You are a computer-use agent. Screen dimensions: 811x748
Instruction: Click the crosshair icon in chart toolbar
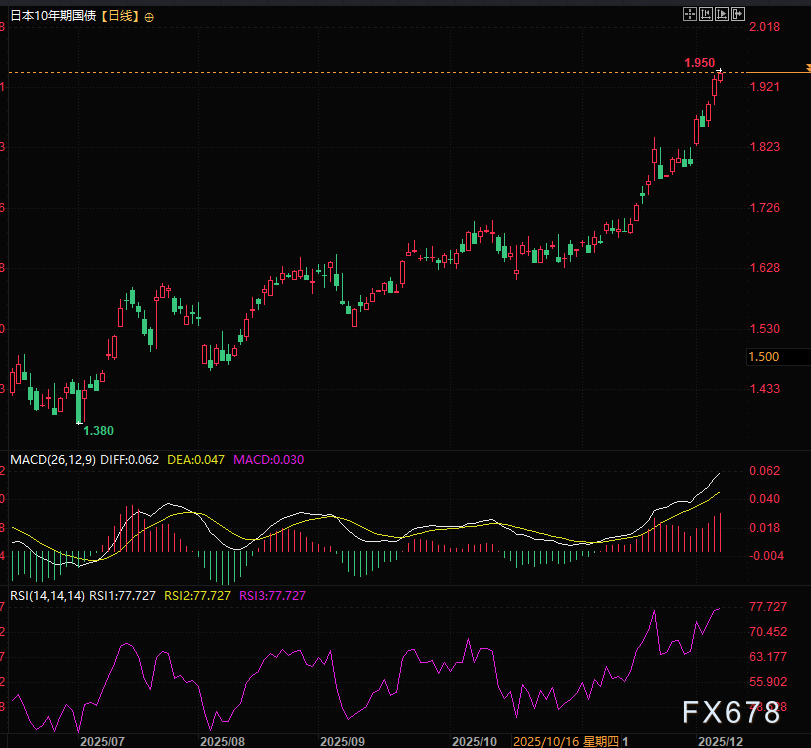[689, 13]
